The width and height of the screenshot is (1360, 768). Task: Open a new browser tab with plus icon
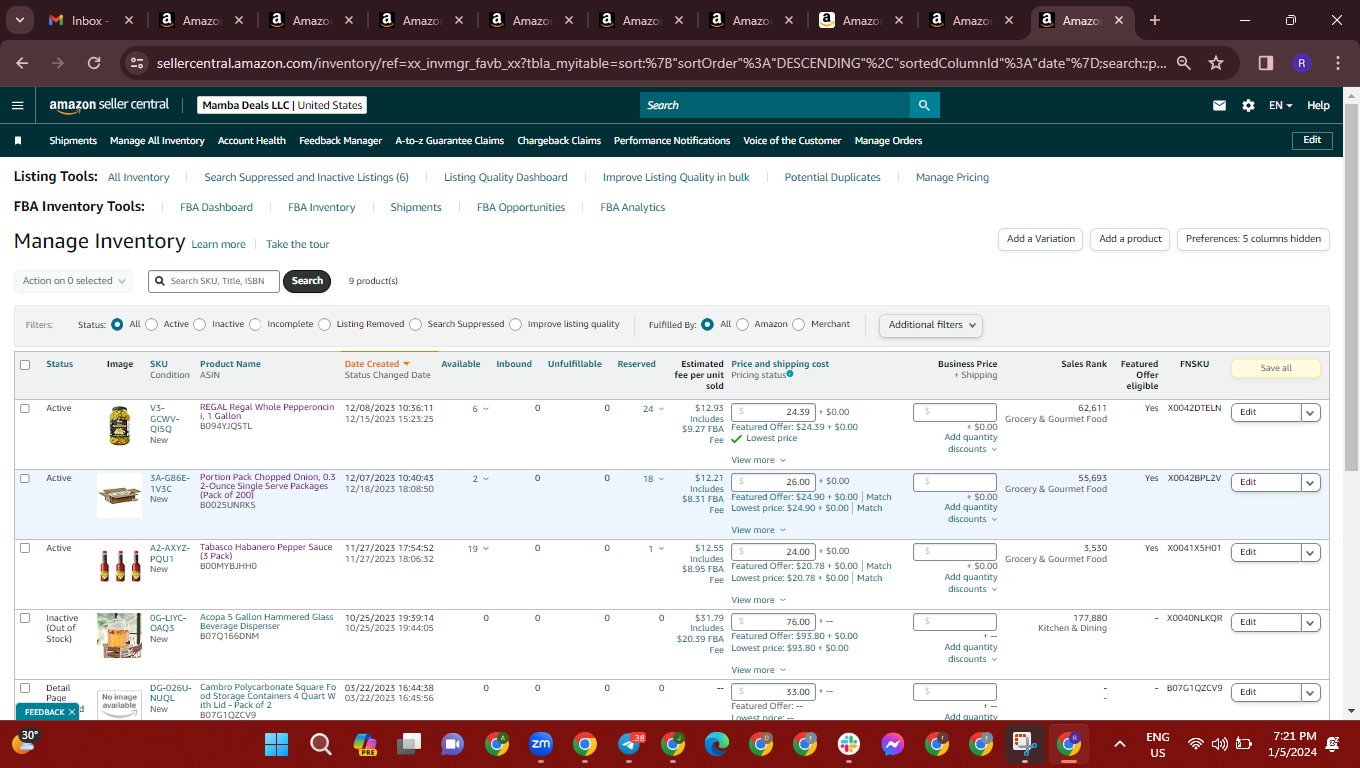[x=1155, y=20]
